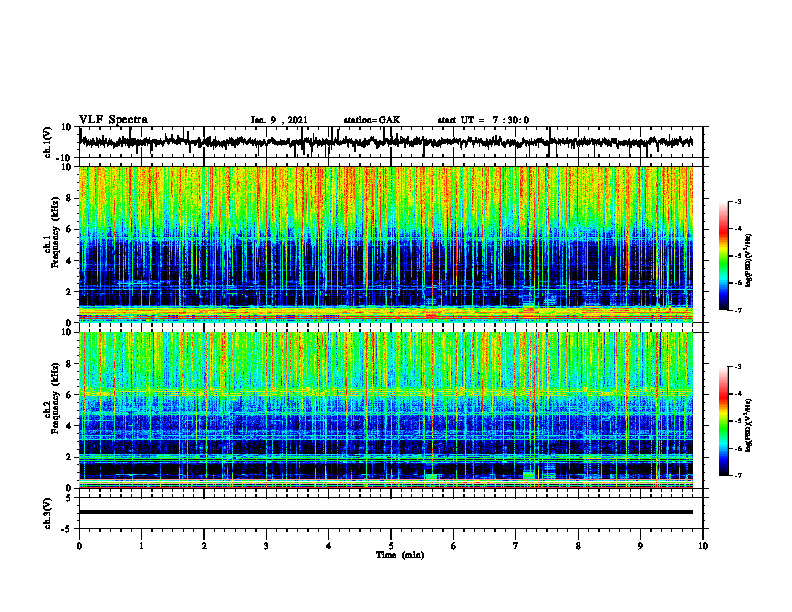Click the "-7" tick on ch.1 colorbar

coord(738,310)
